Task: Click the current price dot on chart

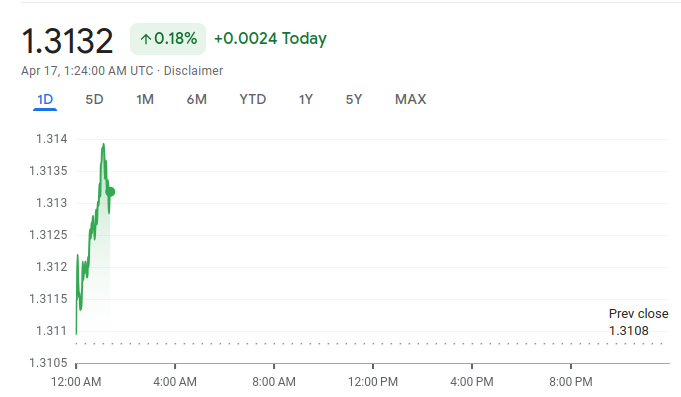Action: pos(110,192)
